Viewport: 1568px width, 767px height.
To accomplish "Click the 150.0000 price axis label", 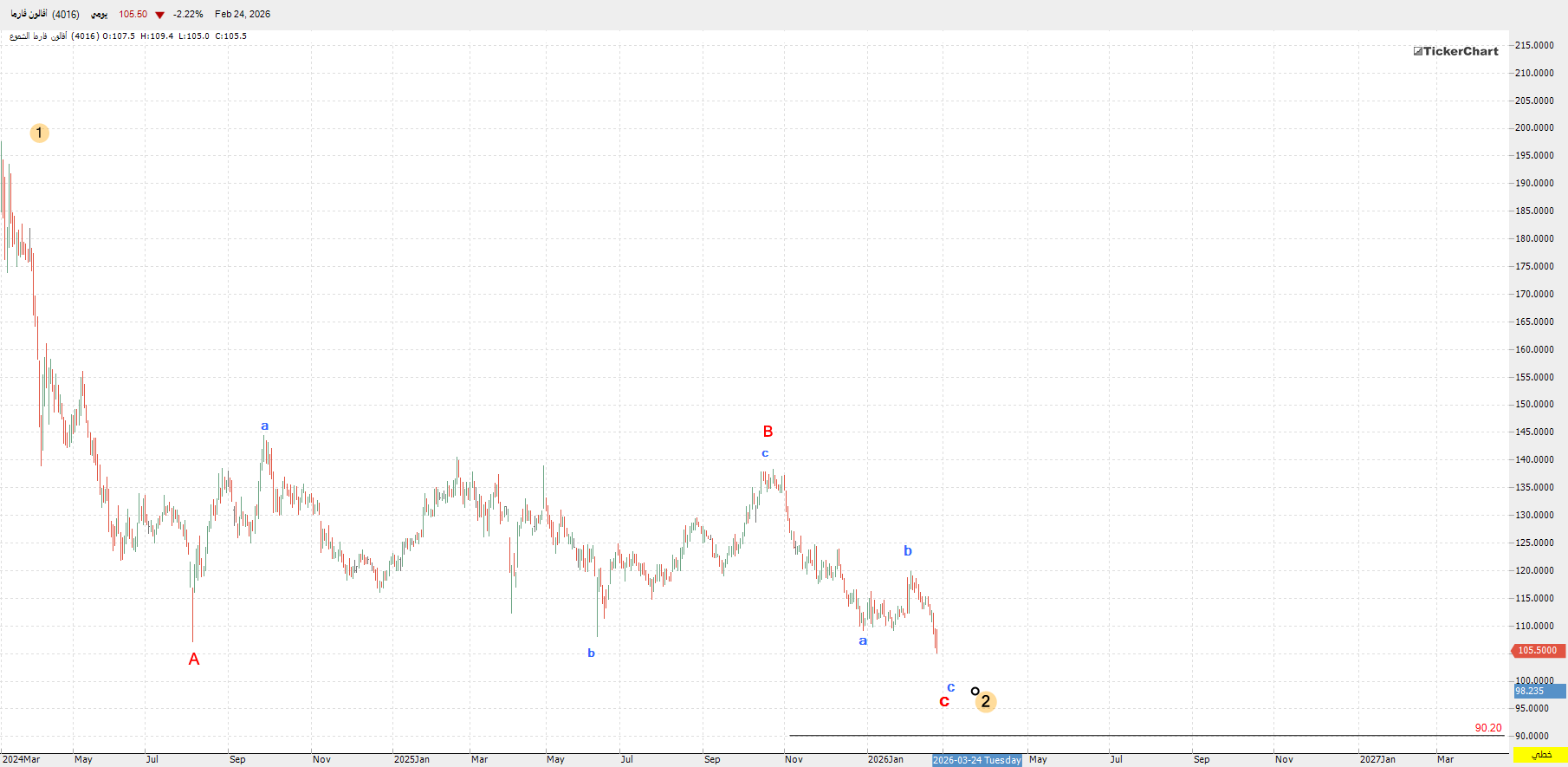I will point(1534,405).
